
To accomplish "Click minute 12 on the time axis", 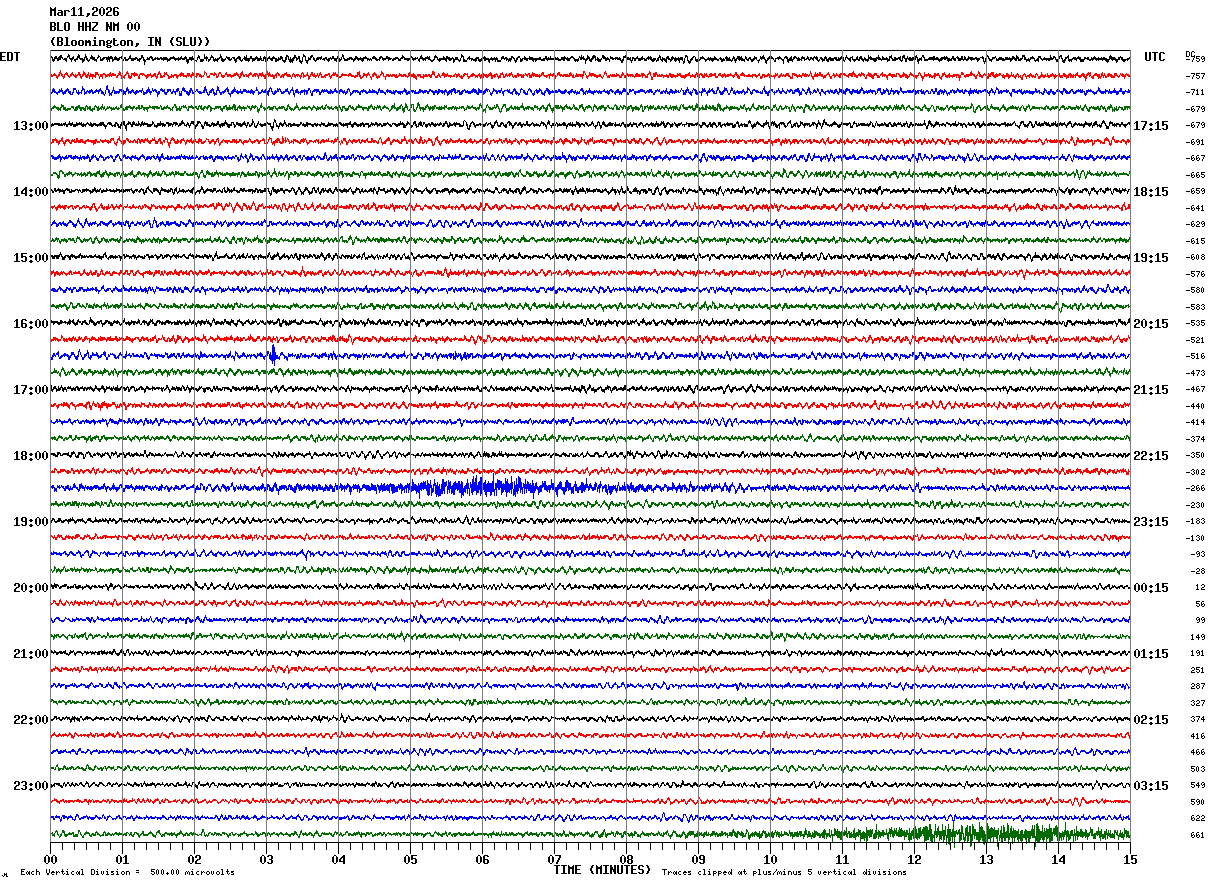I will click(x=914, y=859).
